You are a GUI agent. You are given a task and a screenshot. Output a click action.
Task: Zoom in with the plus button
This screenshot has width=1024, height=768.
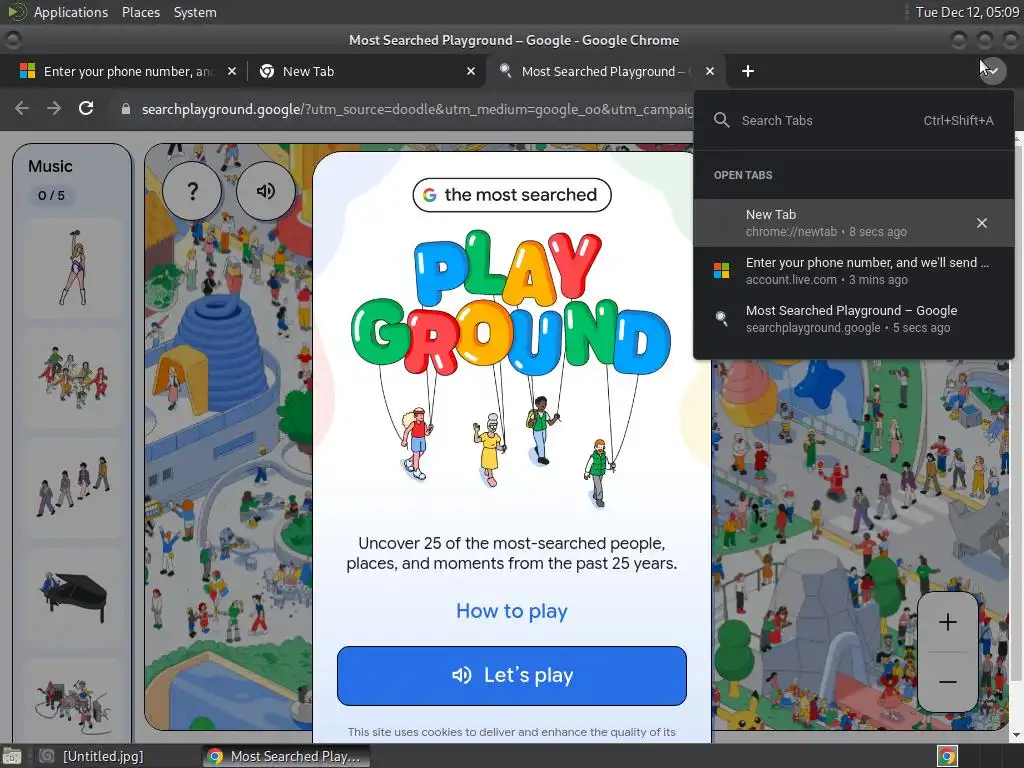(x=948, y=622)
